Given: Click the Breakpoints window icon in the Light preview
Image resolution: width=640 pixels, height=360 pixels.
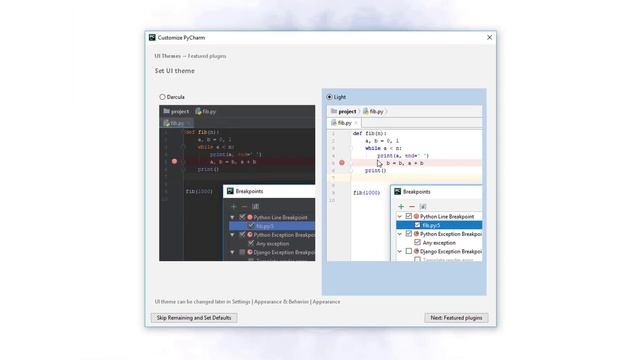Looking at the screenshot, I should tap(398, 191).
